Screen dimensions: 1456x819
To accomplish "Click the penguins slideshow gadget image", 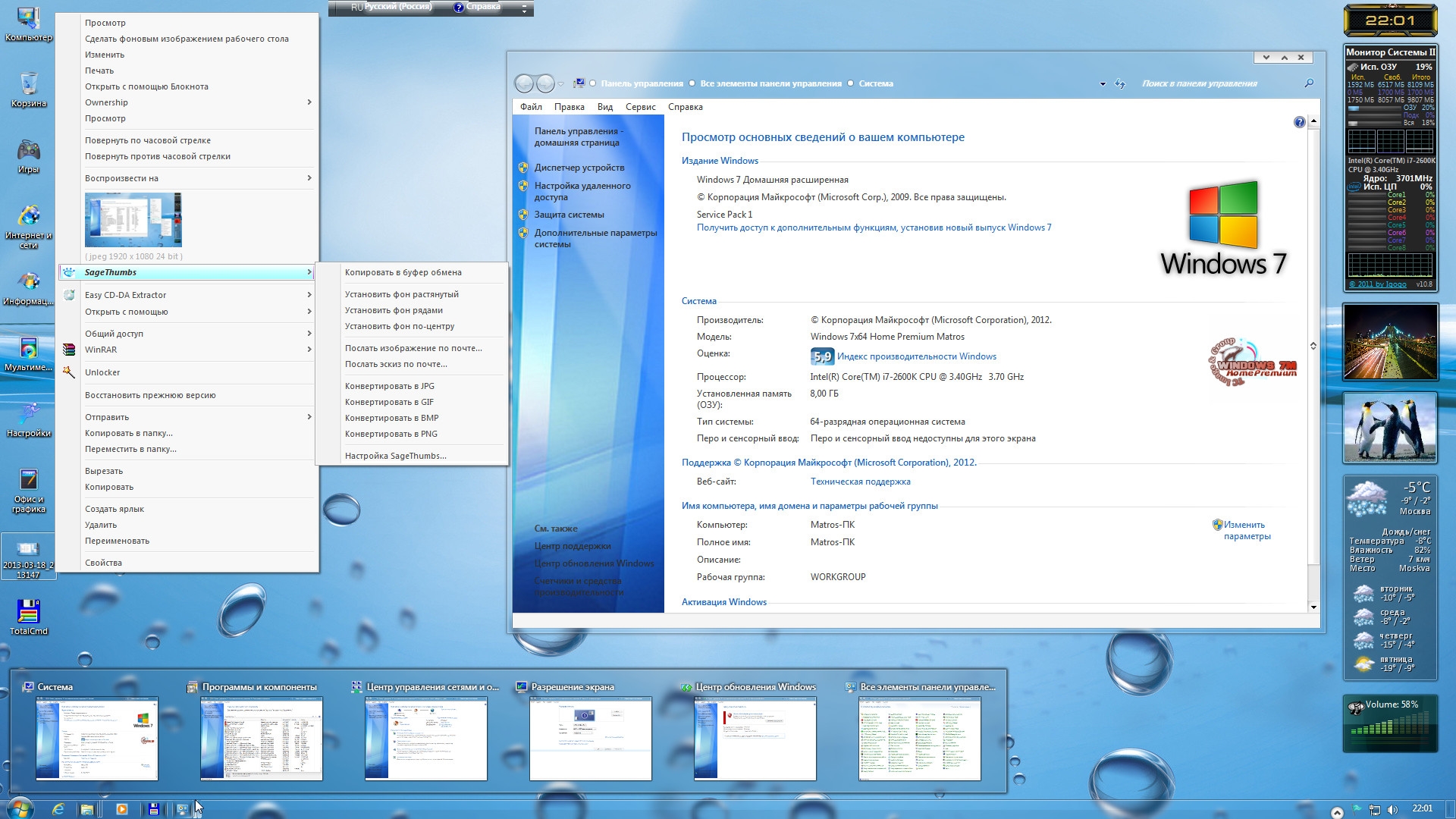I will (x=1390, y=428).
